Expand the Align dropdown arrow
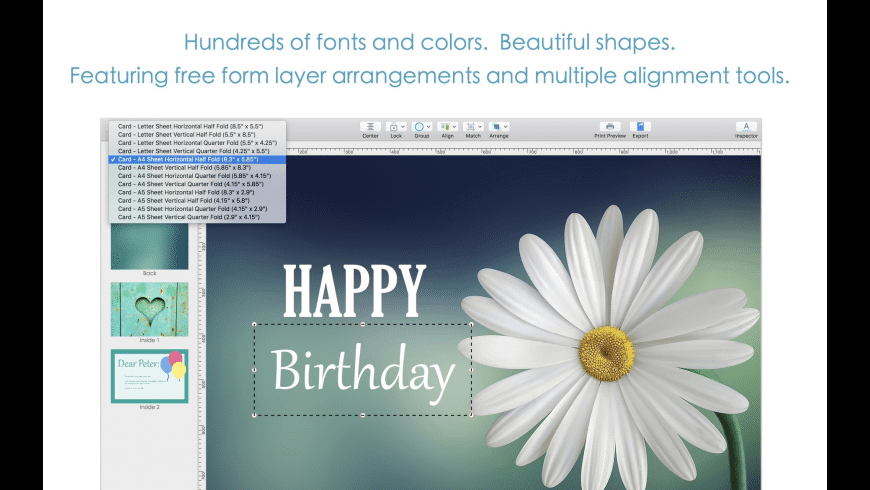The height and width of the screenshot is (490, 870). (x=454, y=127)
